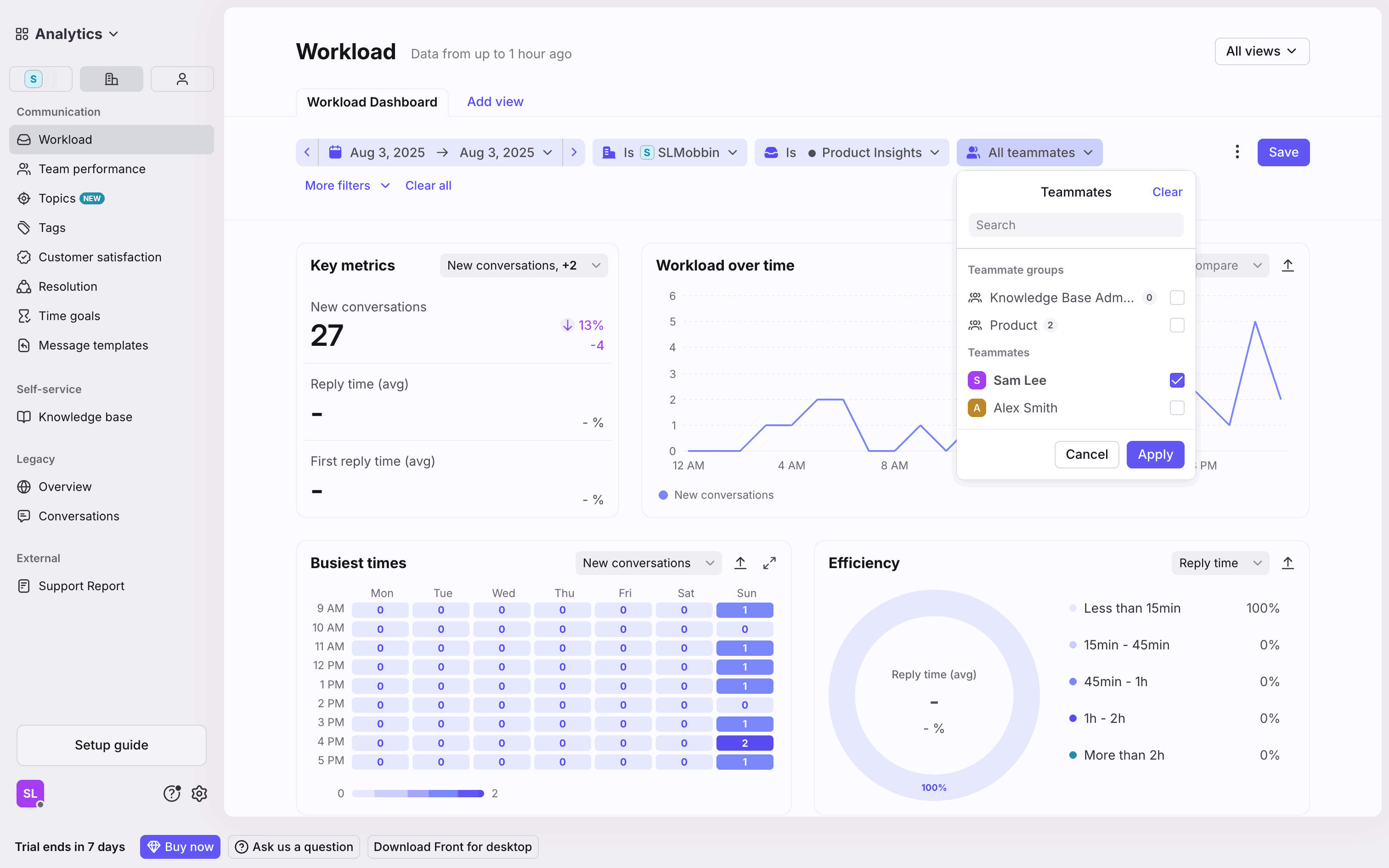Open Team performance in sidebar

point(92,169)
